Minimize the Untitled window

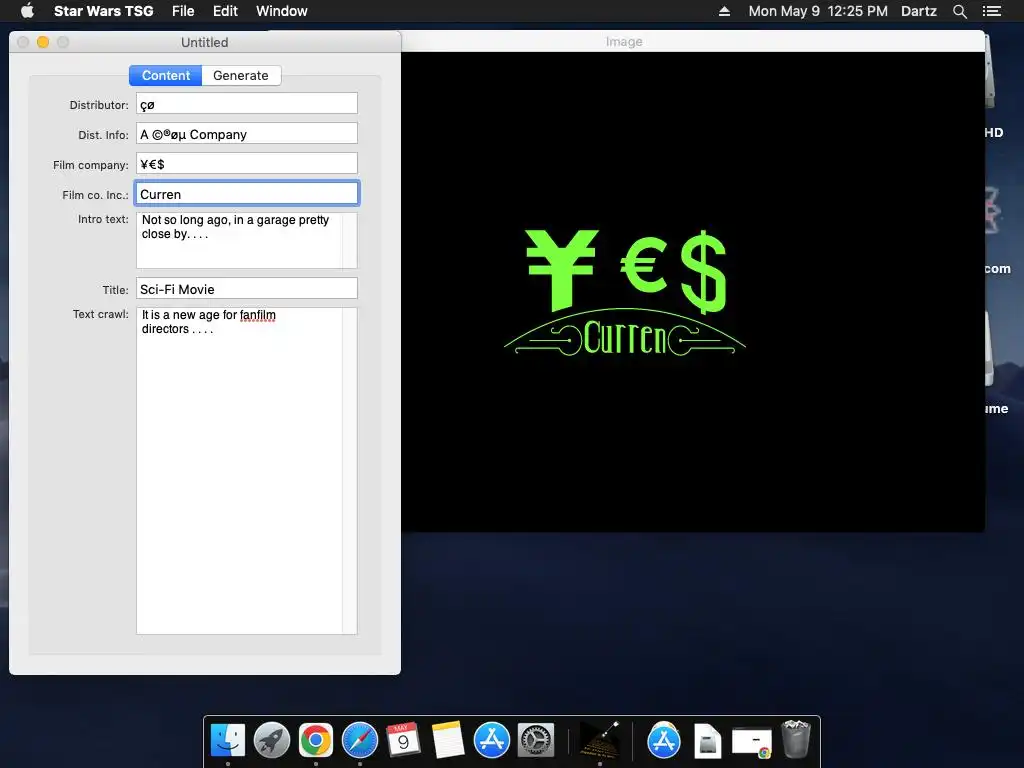point(43,42)
